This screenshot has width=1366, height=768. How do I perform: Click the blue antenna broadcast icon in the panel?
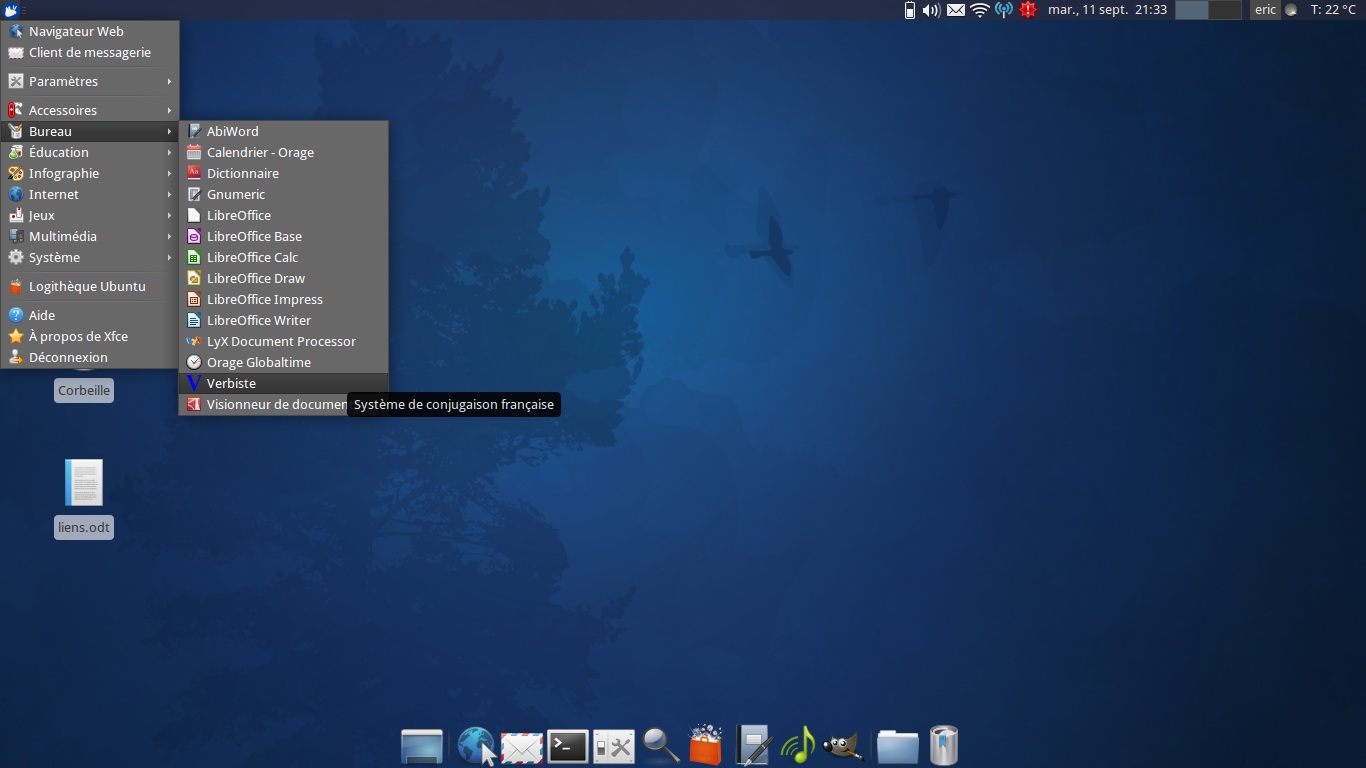[1004, 10]
